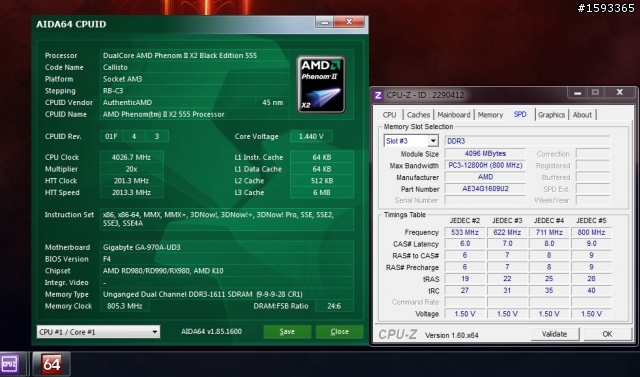
Task: Click the Code Name value Callisto
Action: [194, 67]
